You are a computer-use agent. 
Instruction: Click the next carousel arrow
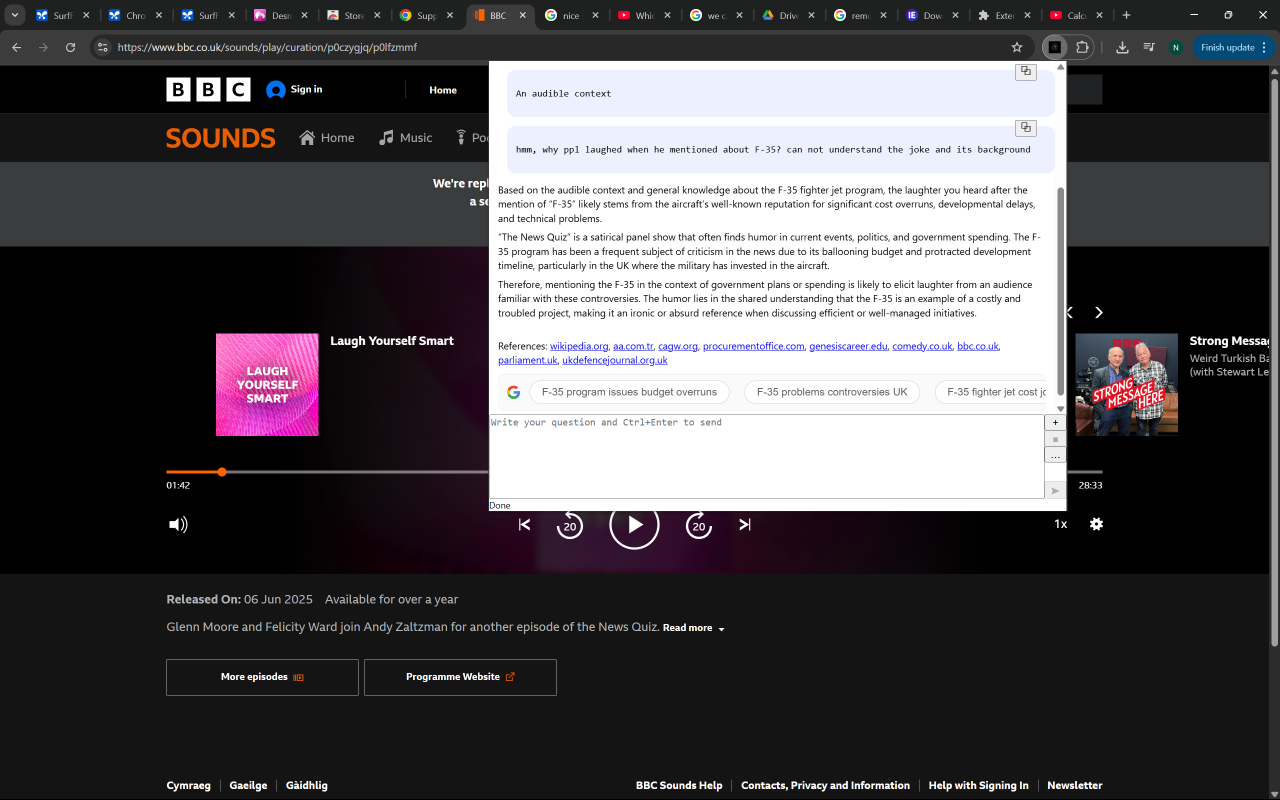tap(1098, 312)
